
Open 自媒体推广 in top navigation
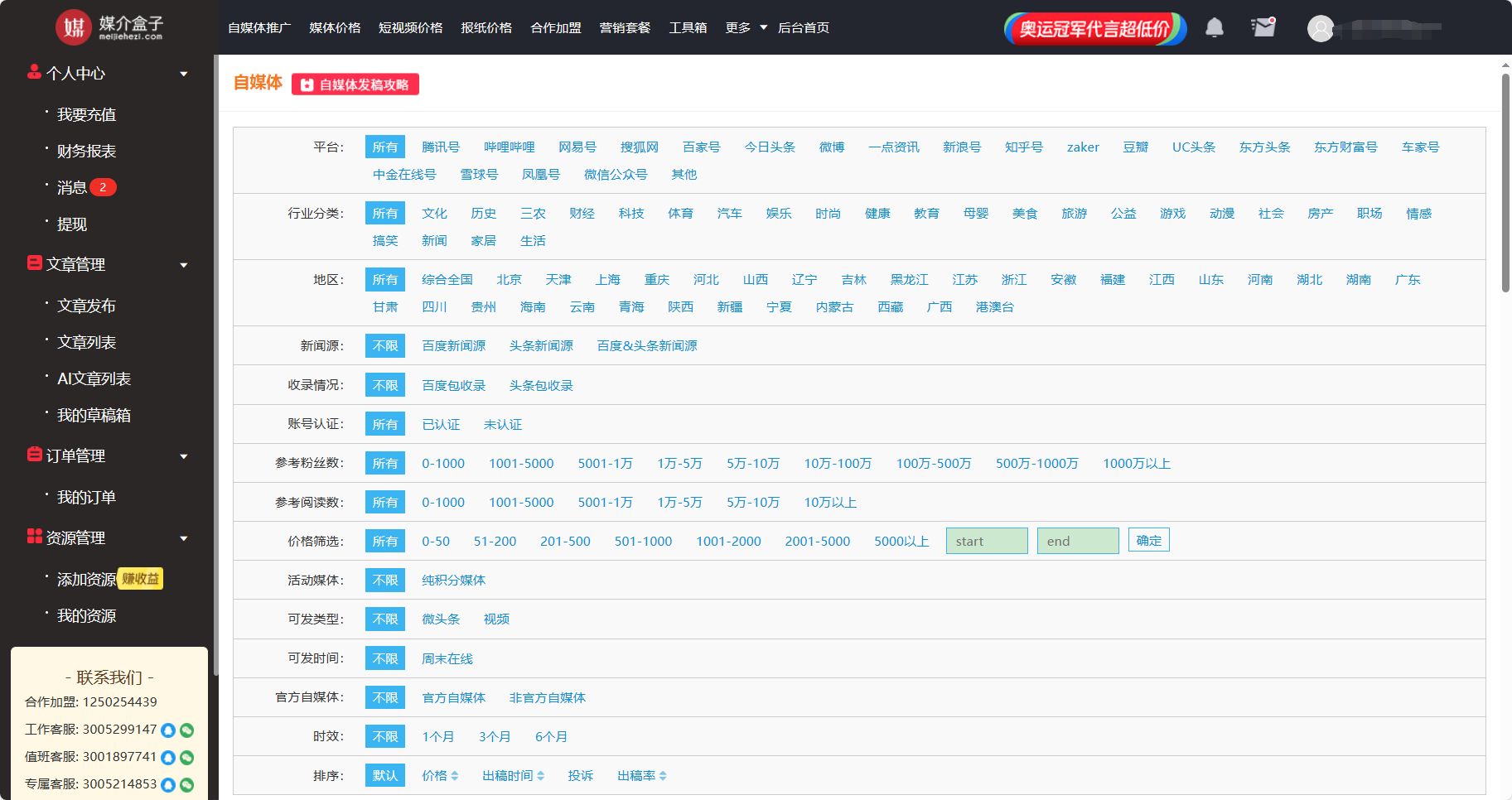point(259,27)
